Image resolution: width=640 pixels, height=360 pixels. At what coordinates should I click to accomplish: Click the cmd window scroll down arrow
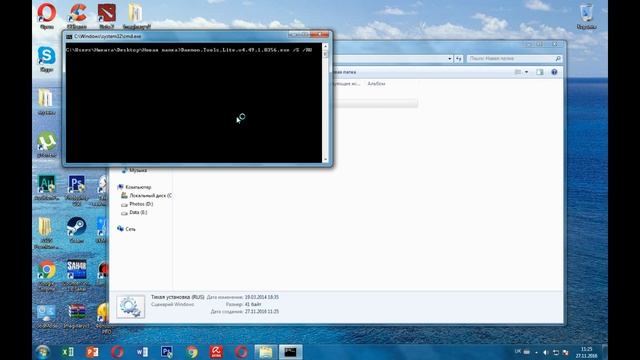pos(325,160)
